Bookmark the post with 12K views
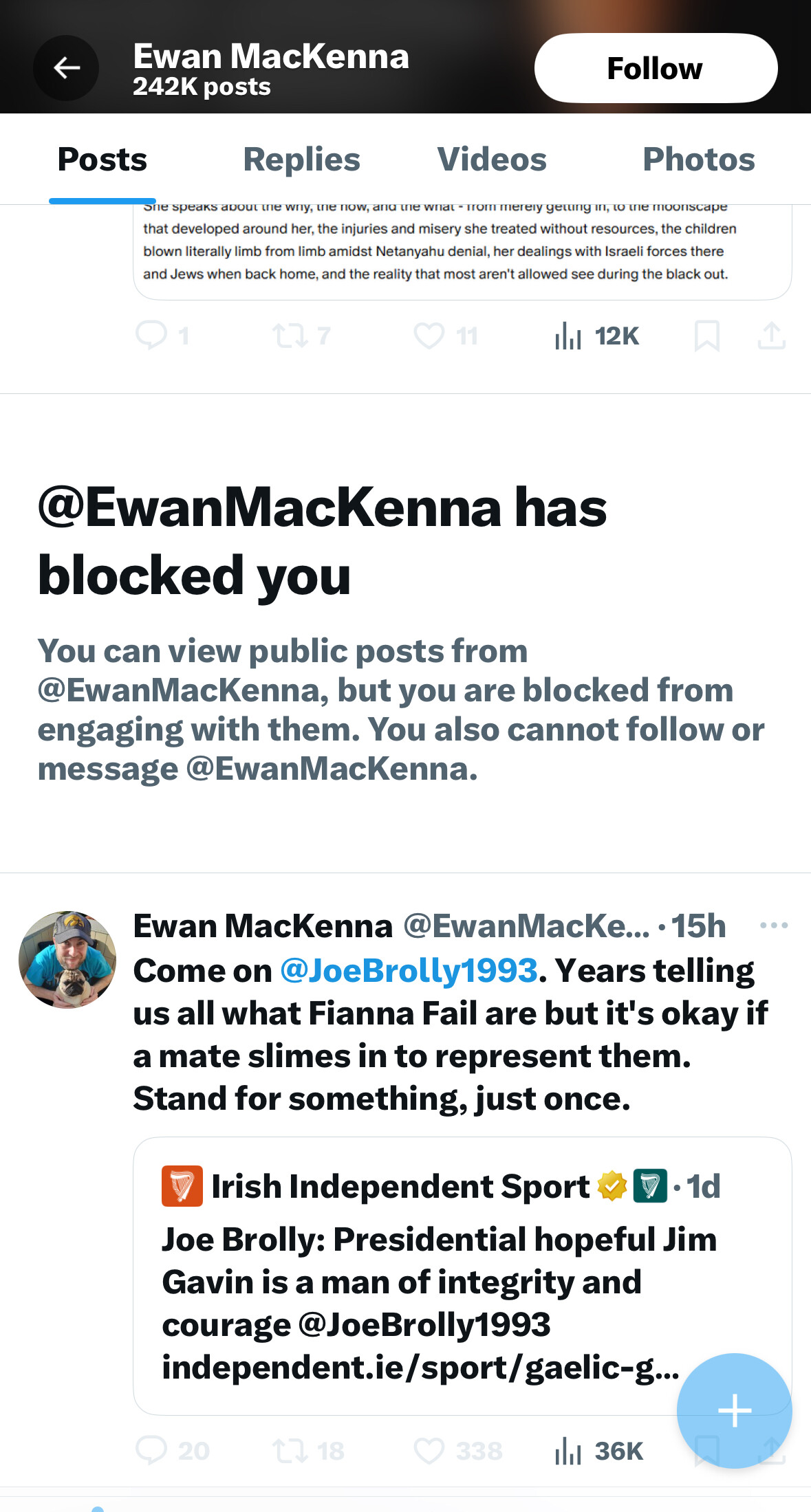811x1512 pixels. pyautogui.click(x=706, y=336)
